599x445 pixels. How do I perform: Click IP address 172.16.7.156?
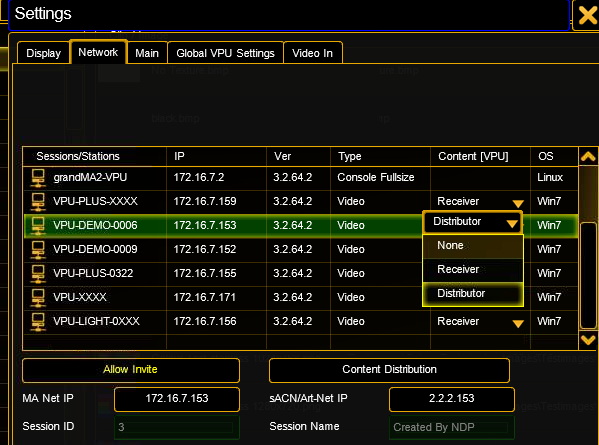tap(205, 321)
